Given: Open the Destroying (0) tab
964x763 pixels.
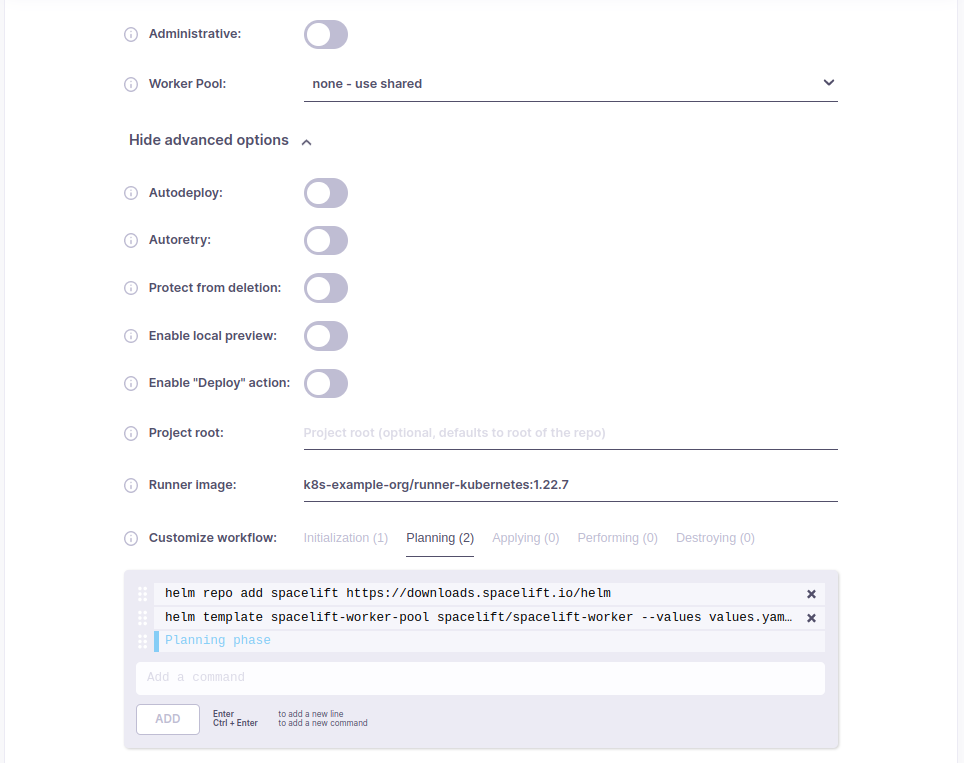Looking at the screenshot, I should 715,538.
